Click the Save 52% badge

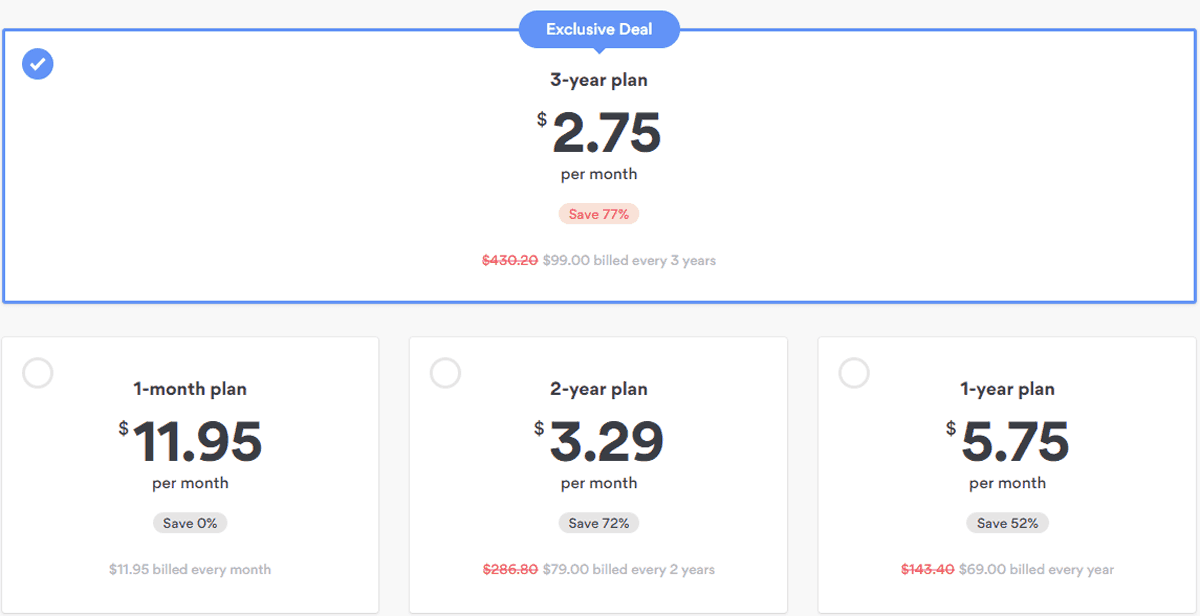click(x=1007, y=523)
